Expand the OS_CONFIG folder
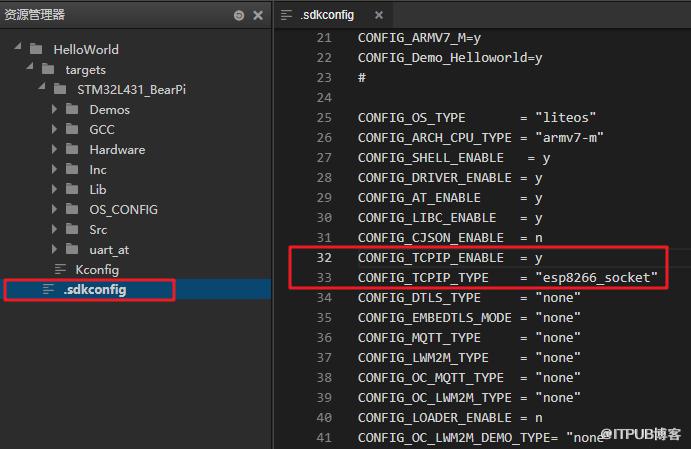Viewport: 691px width, 449px height. click(54, 209)
